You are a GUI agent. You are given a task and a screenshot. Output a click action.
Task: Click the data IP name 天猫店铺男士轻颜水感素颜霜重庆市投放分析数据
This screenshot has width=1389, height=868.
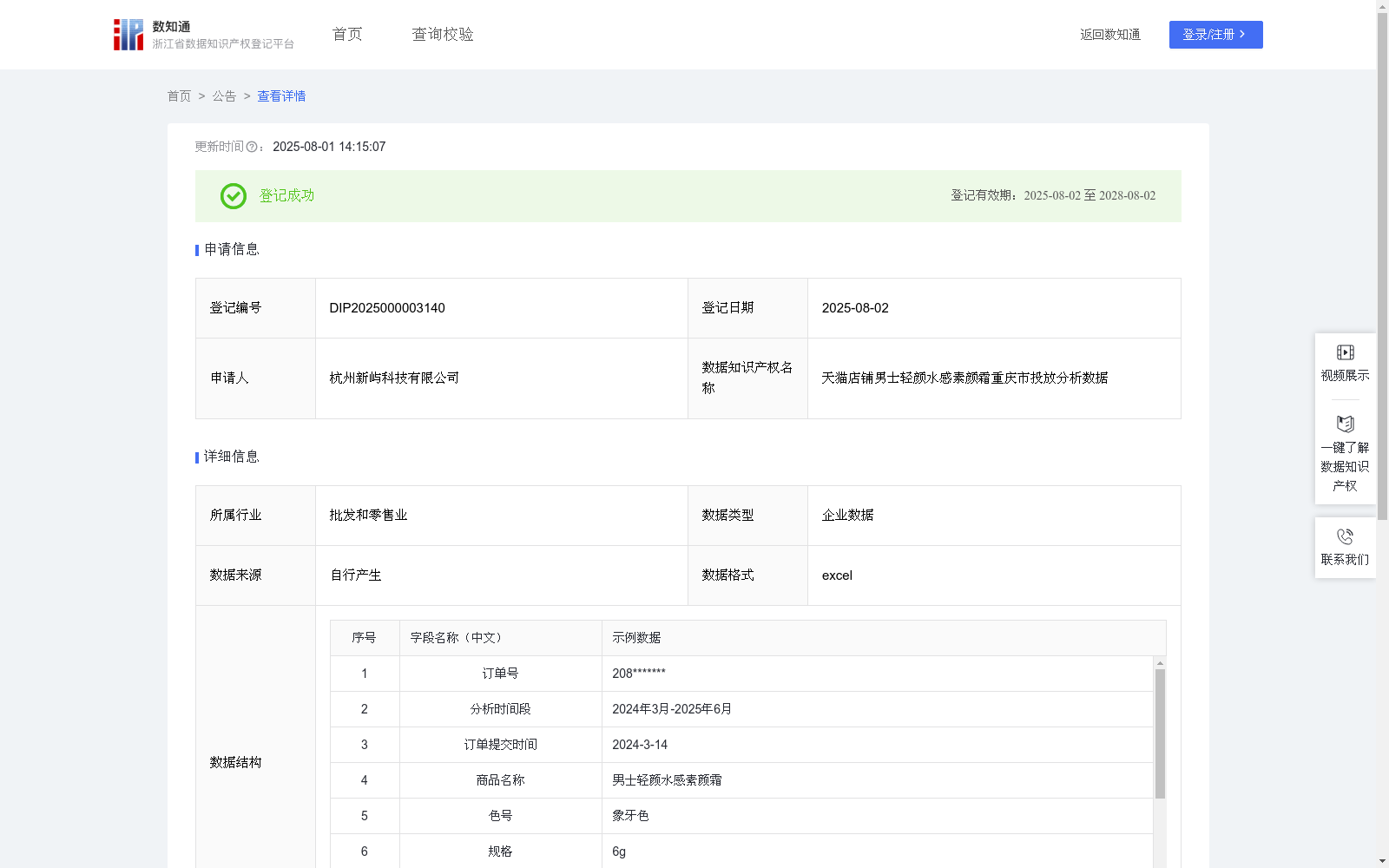[x=964, y=378]
